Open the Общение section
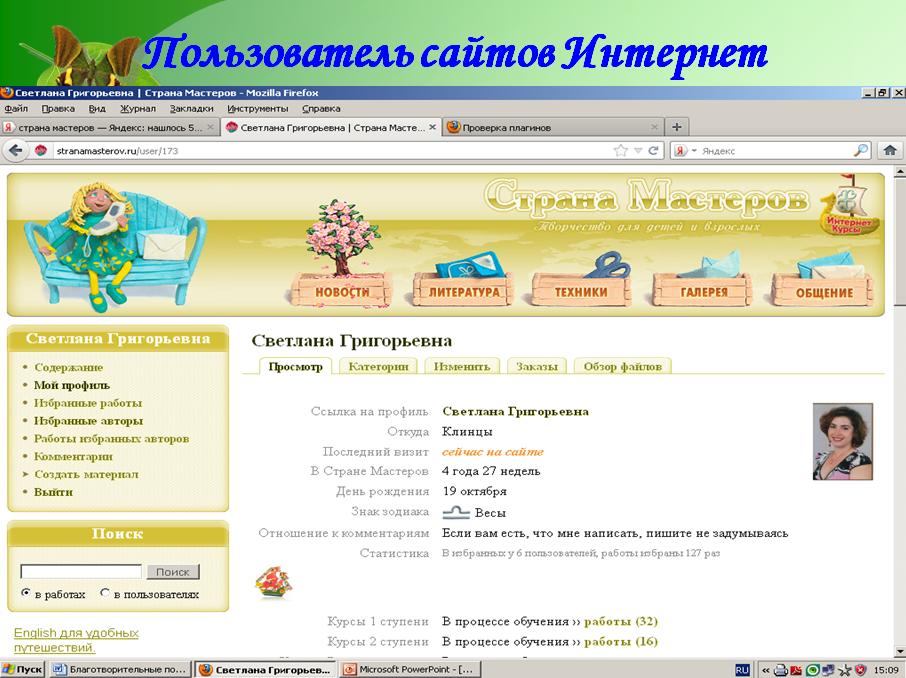The width and height of the screenshot is (906, 678). click(824, 292)
